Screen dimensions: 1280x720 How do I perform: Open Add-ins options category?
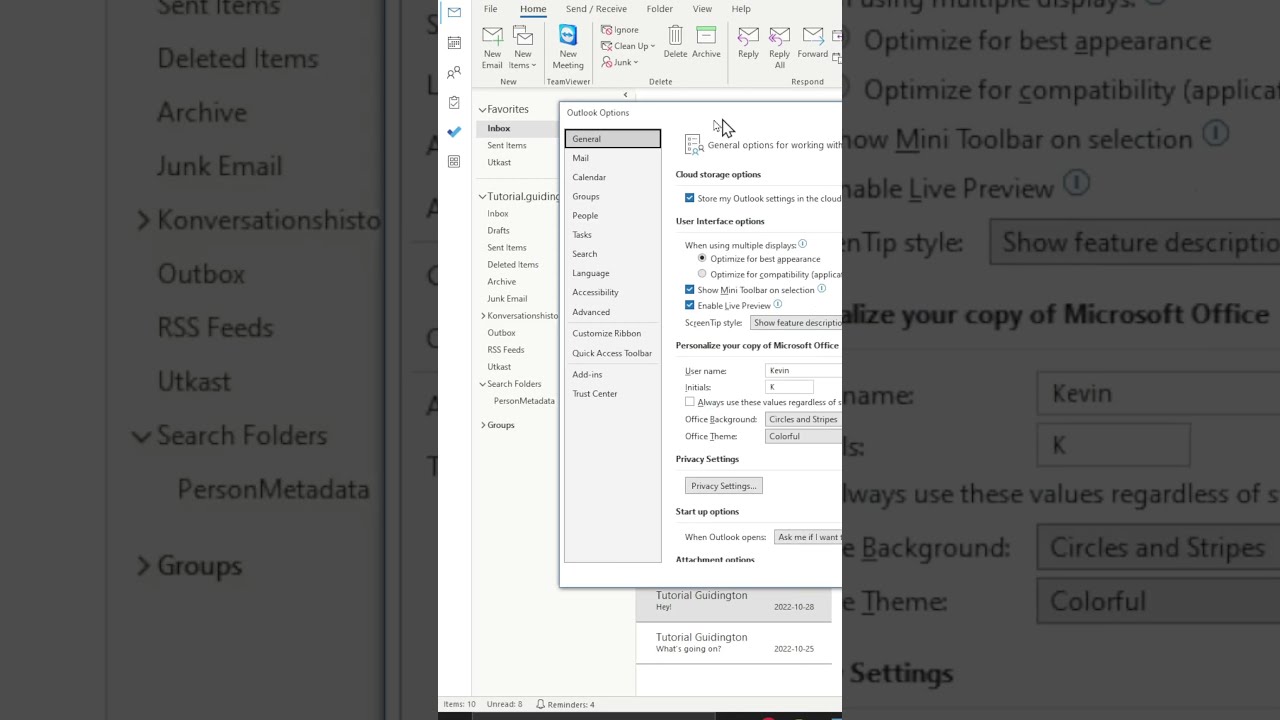click(612, 374)
